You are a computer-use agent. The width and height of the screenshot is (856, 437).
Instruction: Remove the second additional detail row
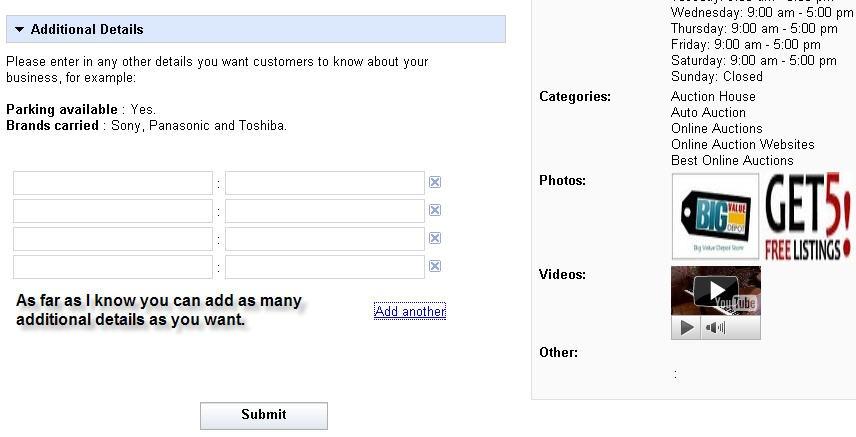435,210
